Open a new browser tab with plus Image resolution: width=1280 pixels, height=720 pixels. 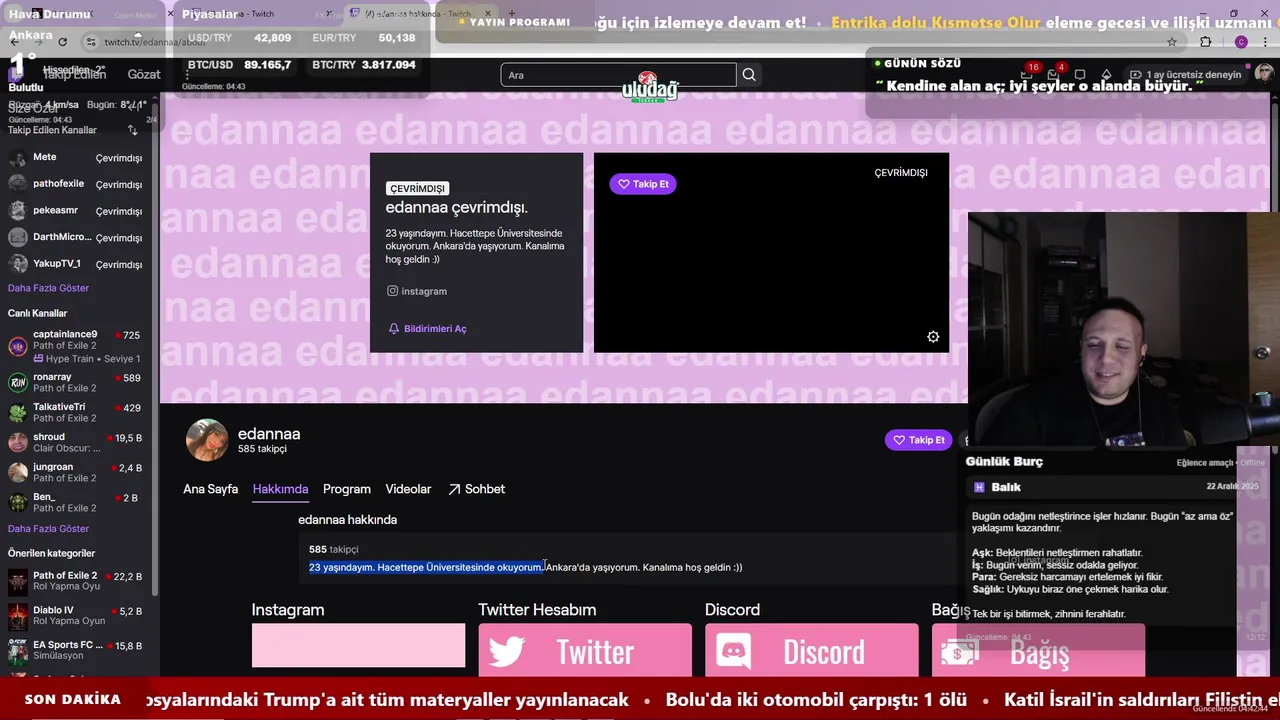(x=512, y=14)
